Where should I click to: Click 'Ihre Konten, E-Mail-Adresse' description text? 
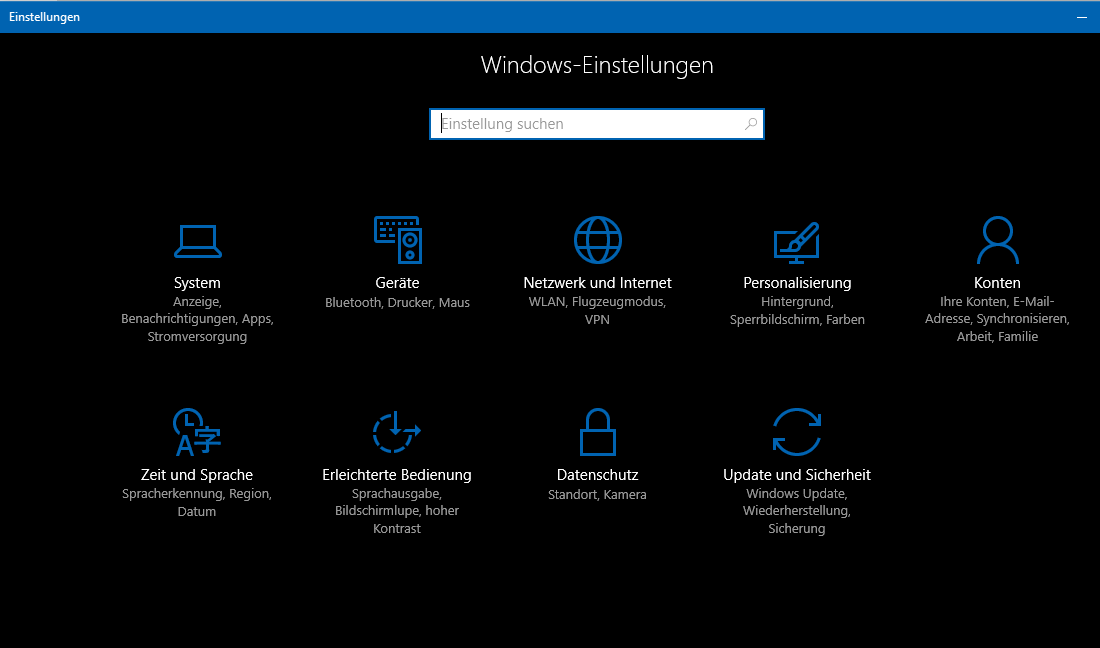pos(997,319)
